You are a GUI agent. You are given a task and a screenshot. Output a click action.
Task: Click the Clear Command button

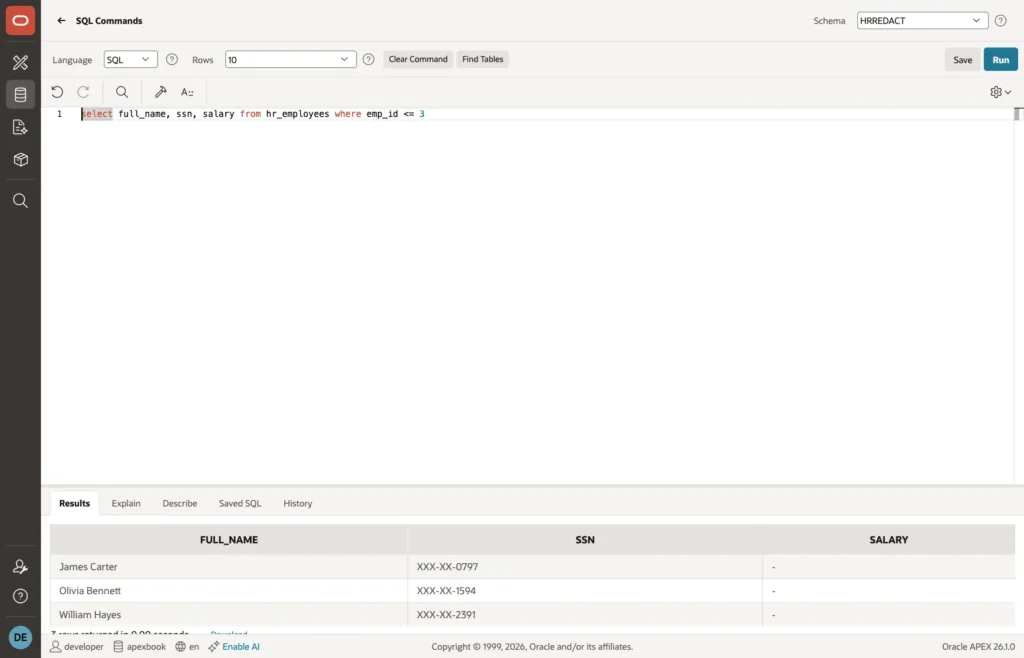pyautogui.click(x=418, y=59)
